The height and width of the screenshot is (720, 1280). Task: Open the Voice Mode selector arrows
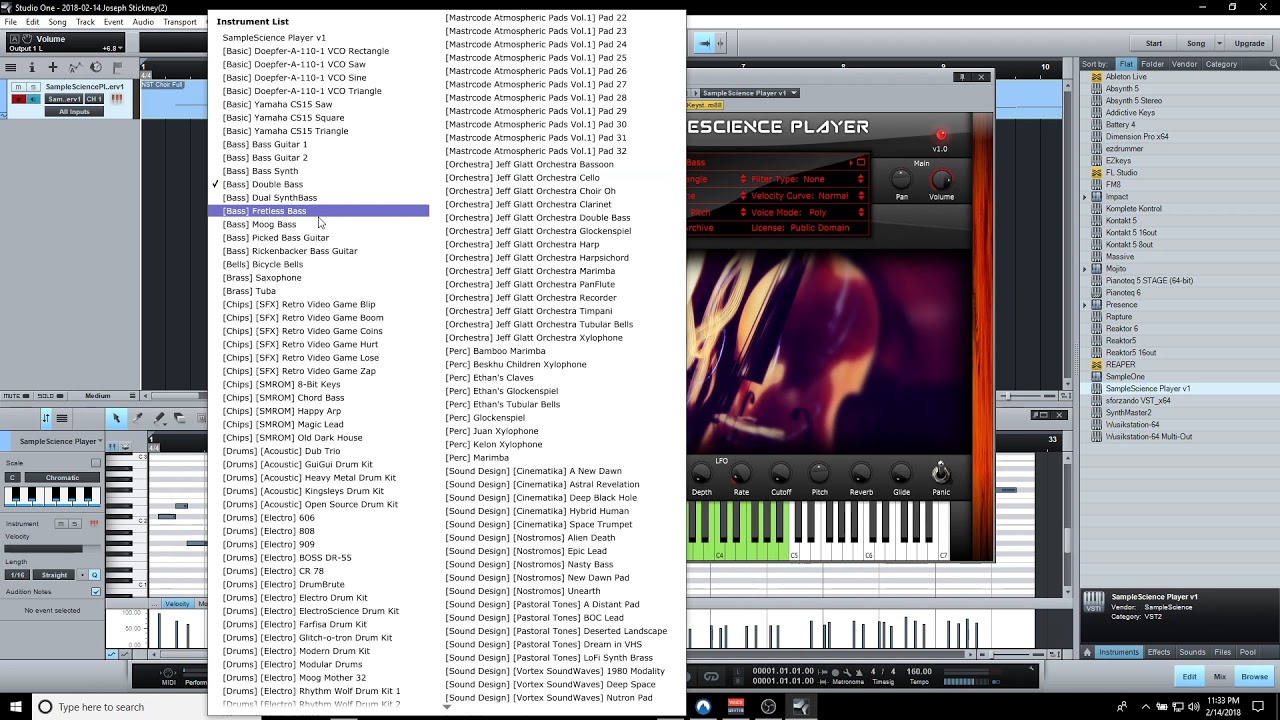click(861, 212)
